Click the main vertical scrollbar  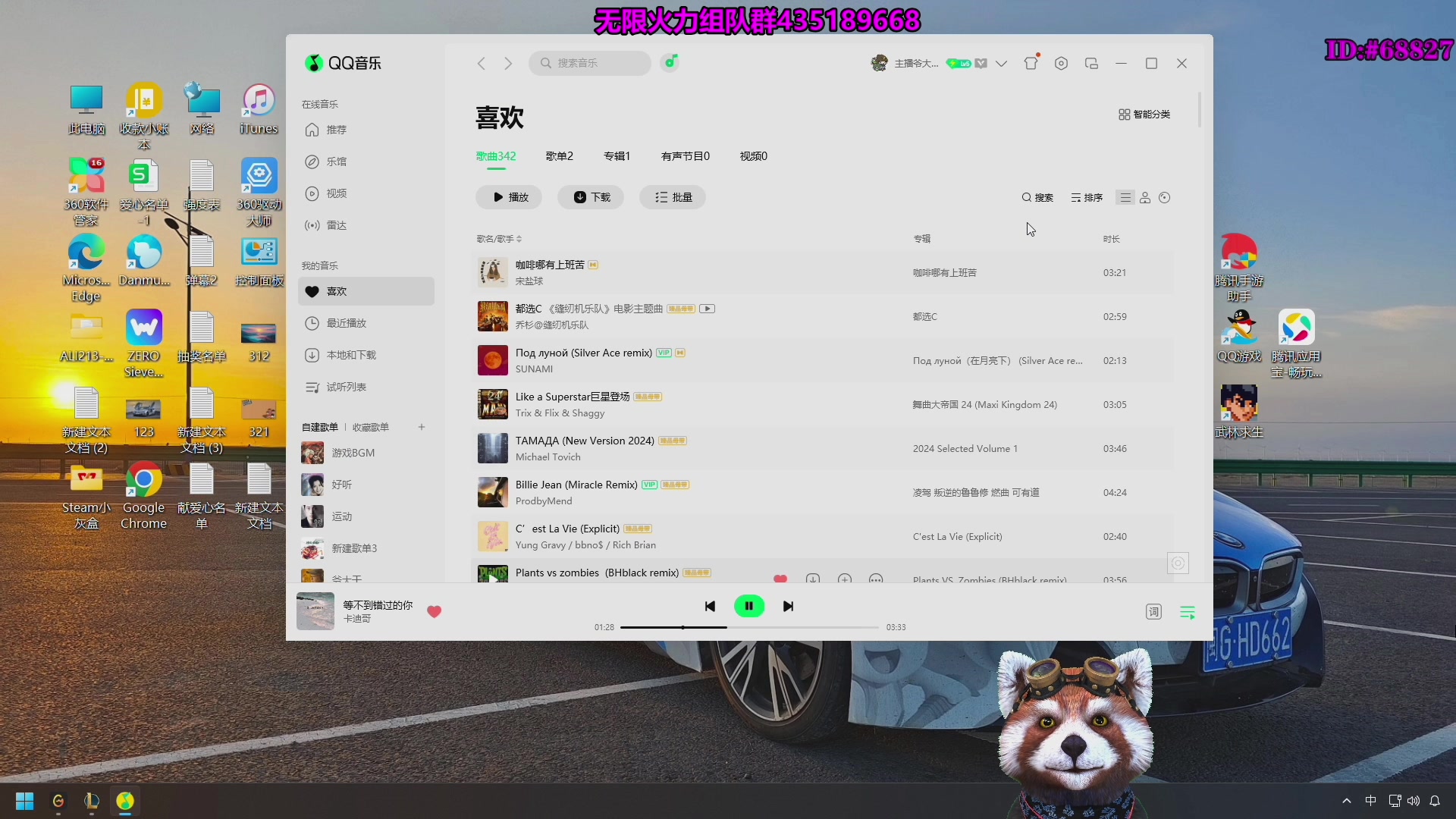[x=1200, y=110]
